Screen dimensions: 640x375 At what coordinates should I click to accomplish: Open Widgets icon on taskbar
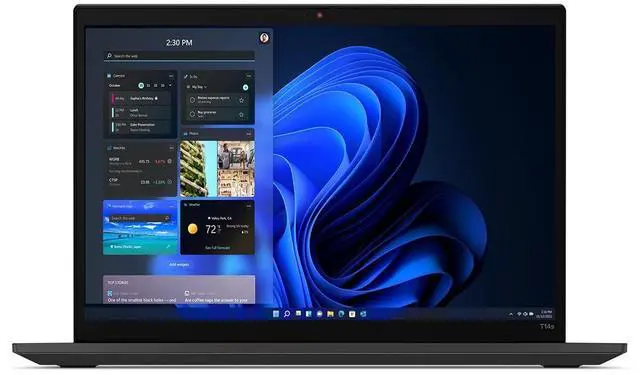309,314
